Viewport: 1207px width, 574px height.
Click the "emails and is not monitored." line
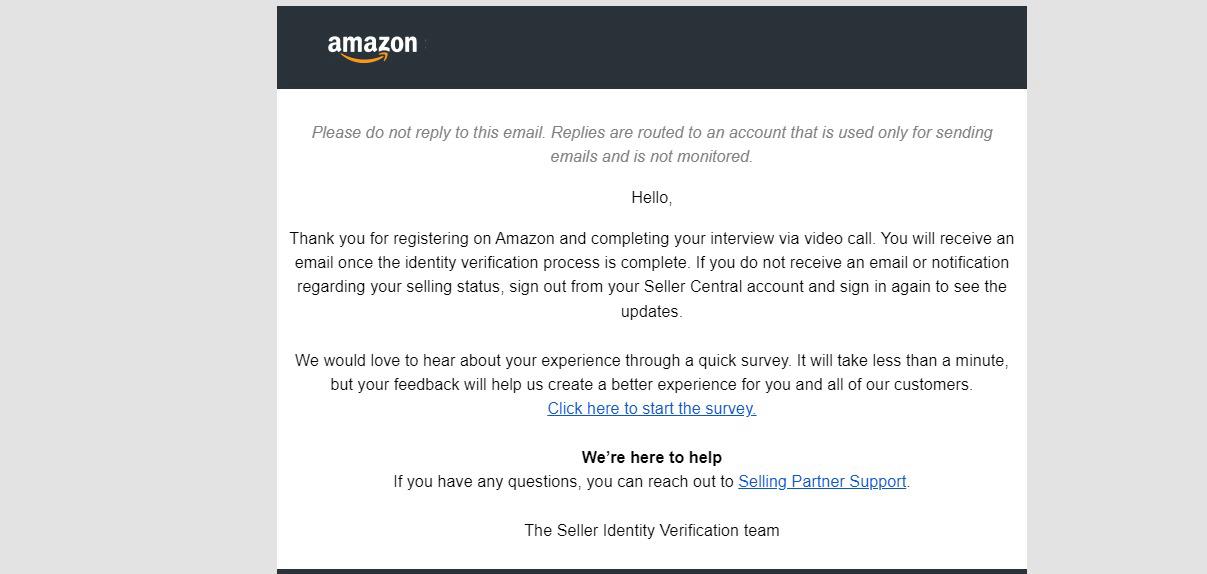tap(651, 156)
